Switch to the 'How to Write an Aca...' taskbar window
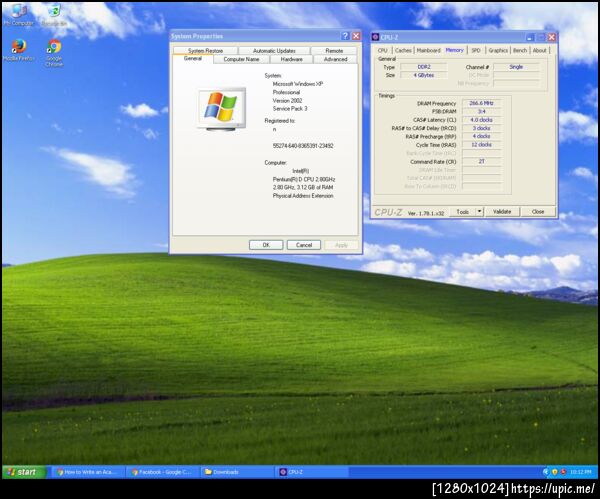 pos(88,472)
